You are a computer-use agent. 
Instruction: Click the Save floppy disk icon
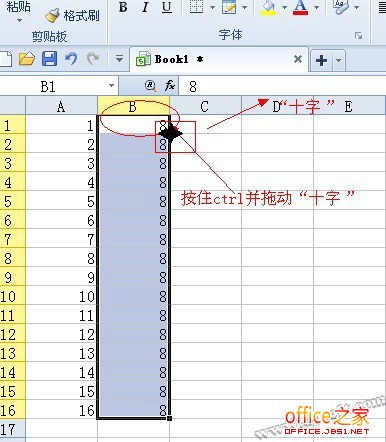click(x=49, y=59)
